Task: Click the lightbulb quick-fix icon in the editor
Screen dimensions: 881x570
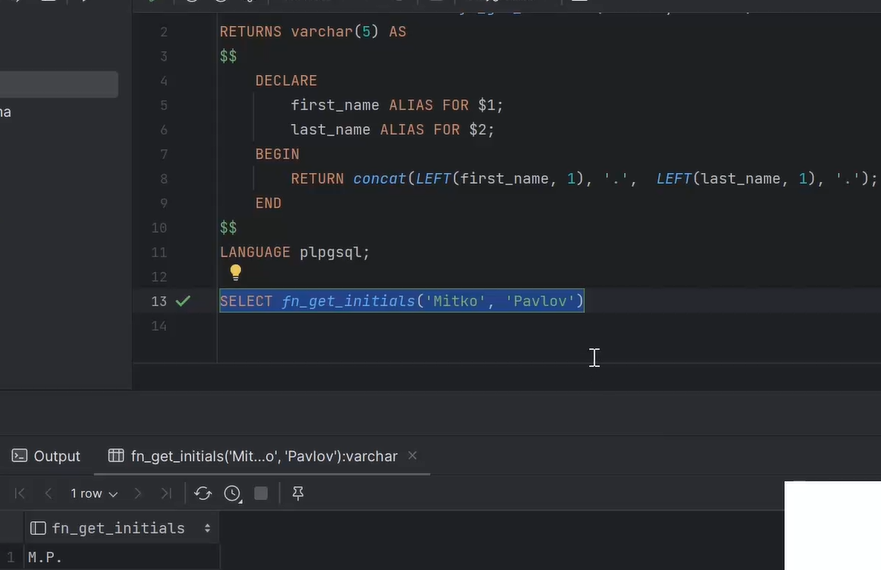Action: 235,272
